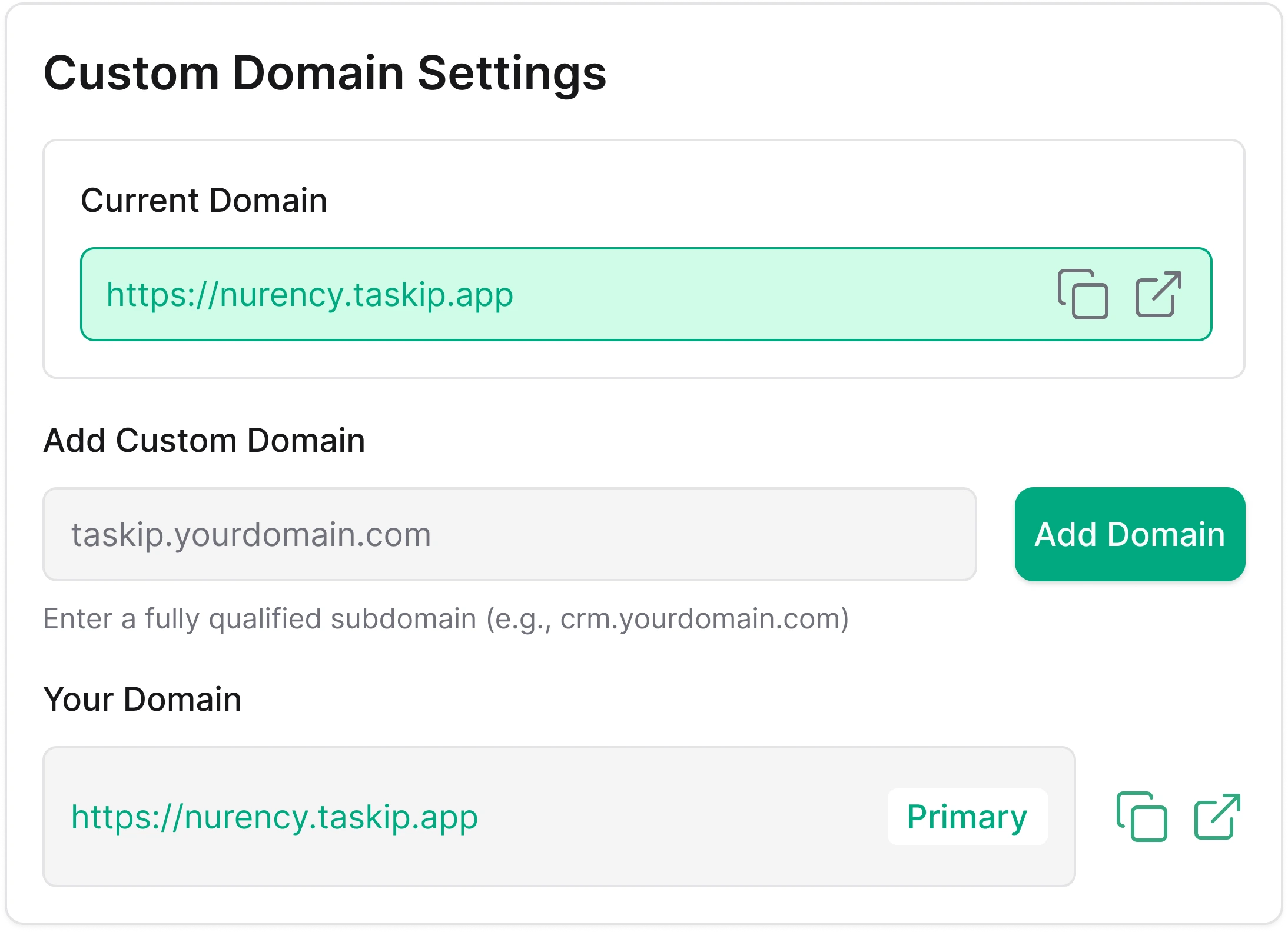Focus the taskip.yourdomain.com input field
The width and height of the screenshot is (1288, 932).
click(x=509, y=534)
